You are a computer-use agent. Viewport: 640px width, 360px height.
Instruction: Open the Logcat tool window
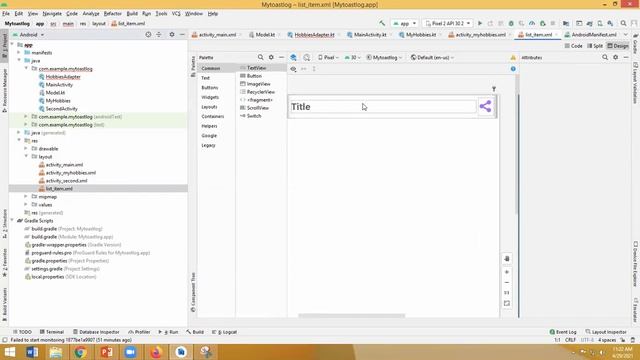click(224, 332)
